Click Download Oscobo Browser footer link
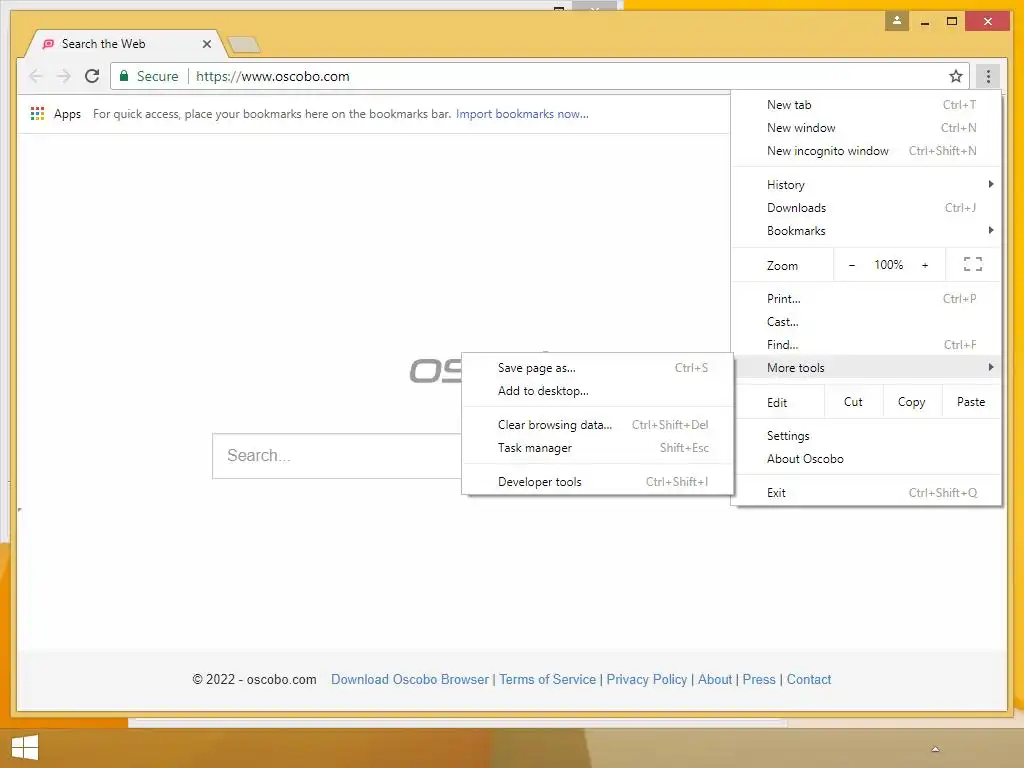This screenshot has width=1024, height=768. click(x=409, y=679)
